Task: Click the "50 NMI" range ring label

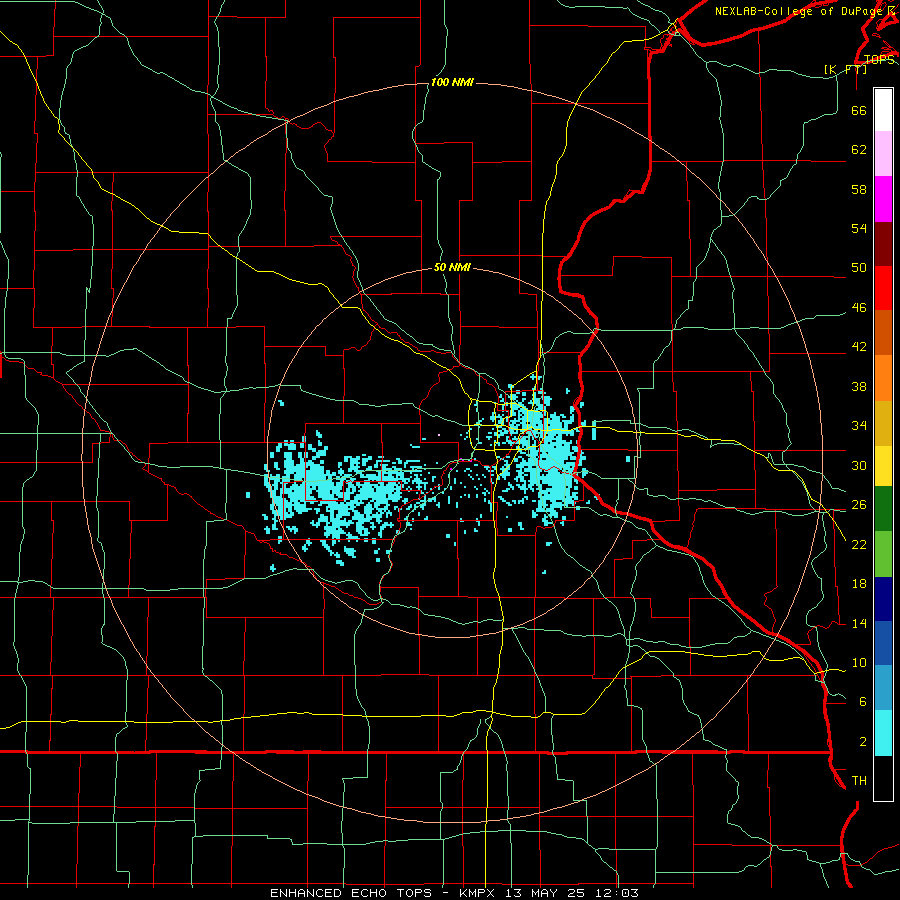Action: pyautogui.click(x=452, y=267)
